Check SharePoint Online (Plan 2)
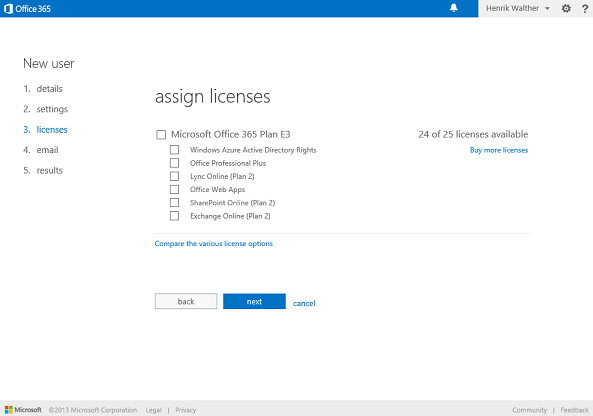The image size is (593, 416). point(174,203)
